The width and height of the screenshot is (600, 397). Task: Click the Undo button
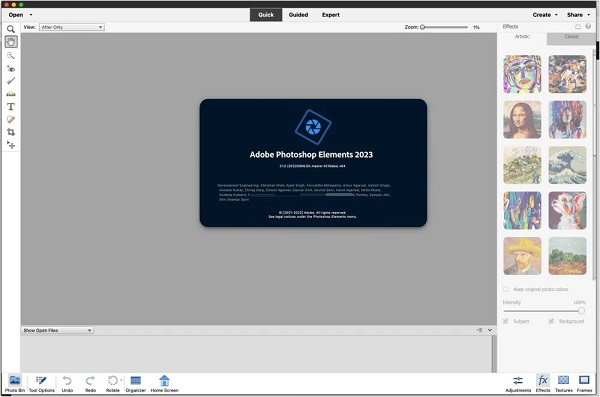tap(67, 384)
